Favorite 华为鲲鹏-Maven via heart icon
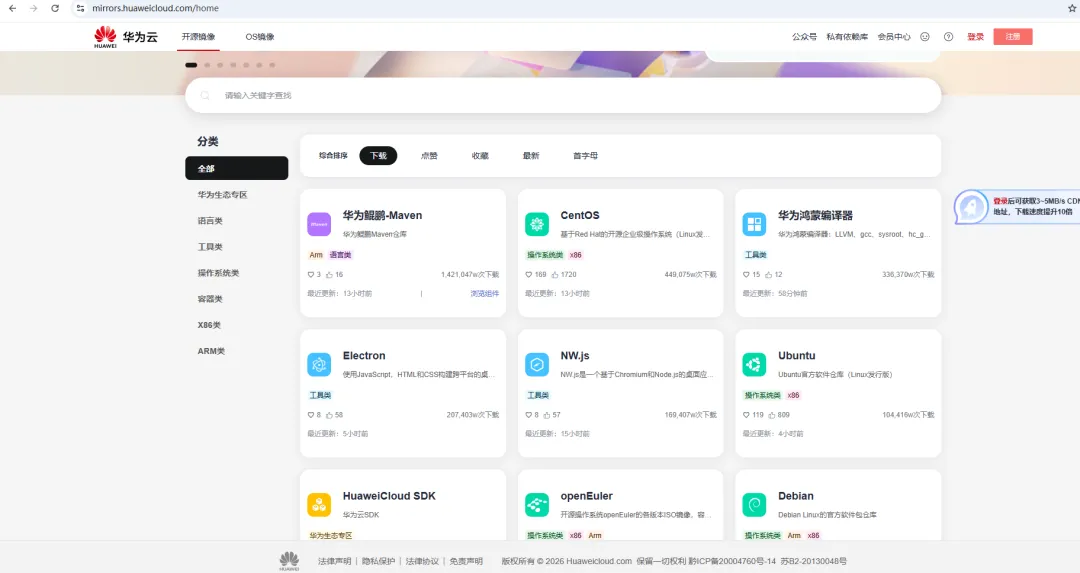 [311, 275]
